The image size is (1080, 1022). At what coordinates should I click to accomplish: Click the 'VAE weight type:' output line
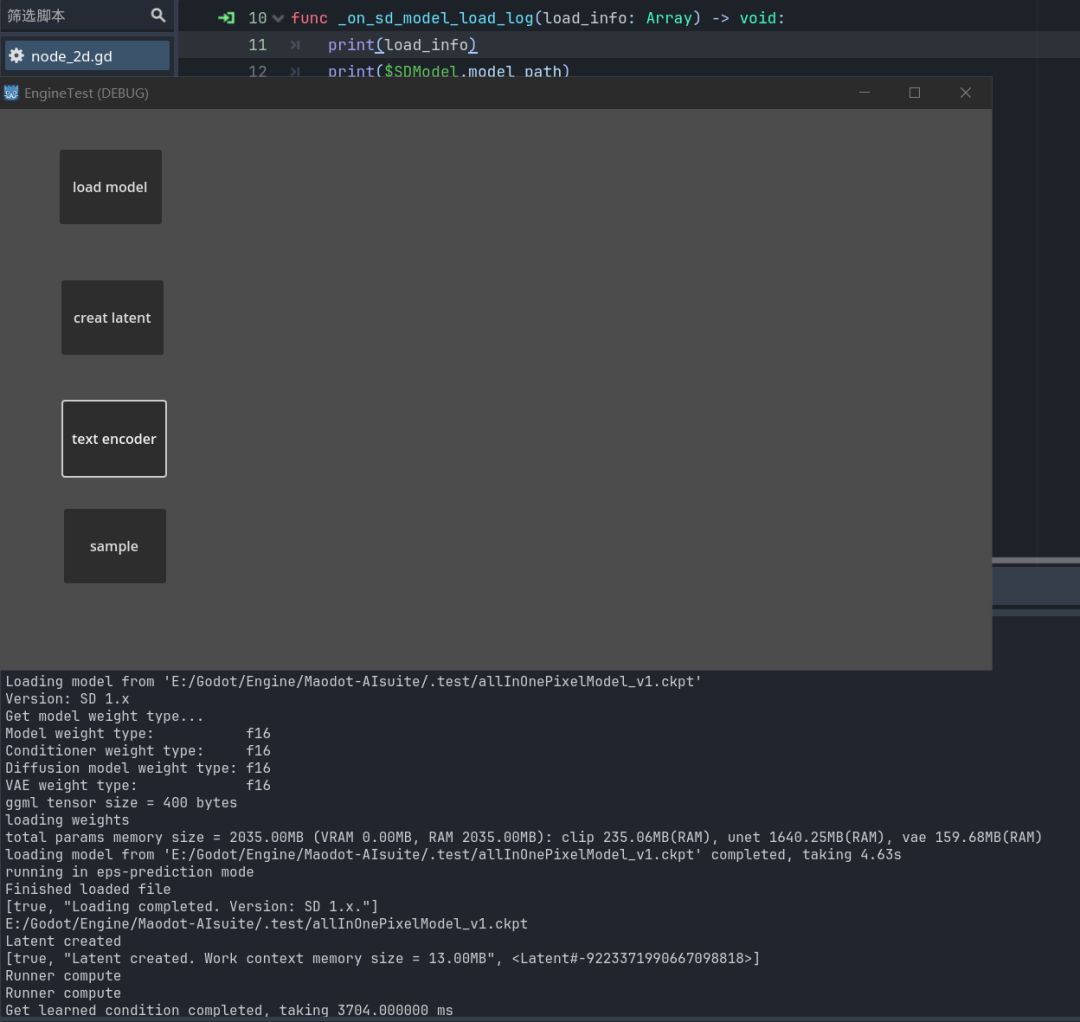click(138, 785)
